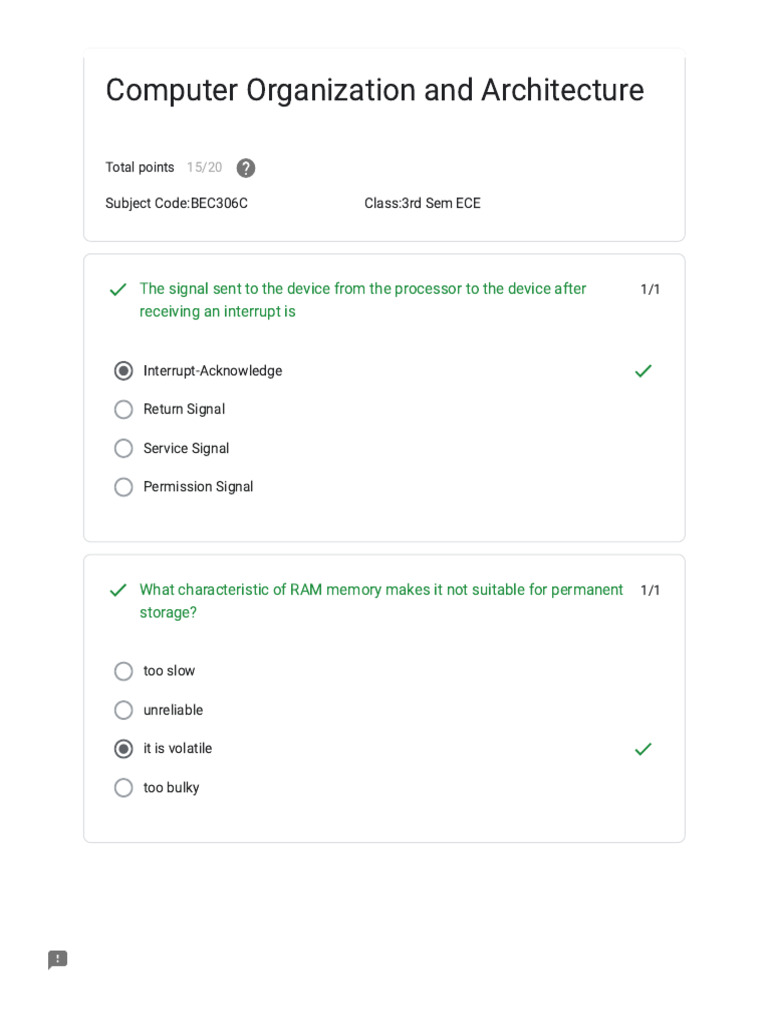Choose the unreliable radio button

click(x=124, y=710)
